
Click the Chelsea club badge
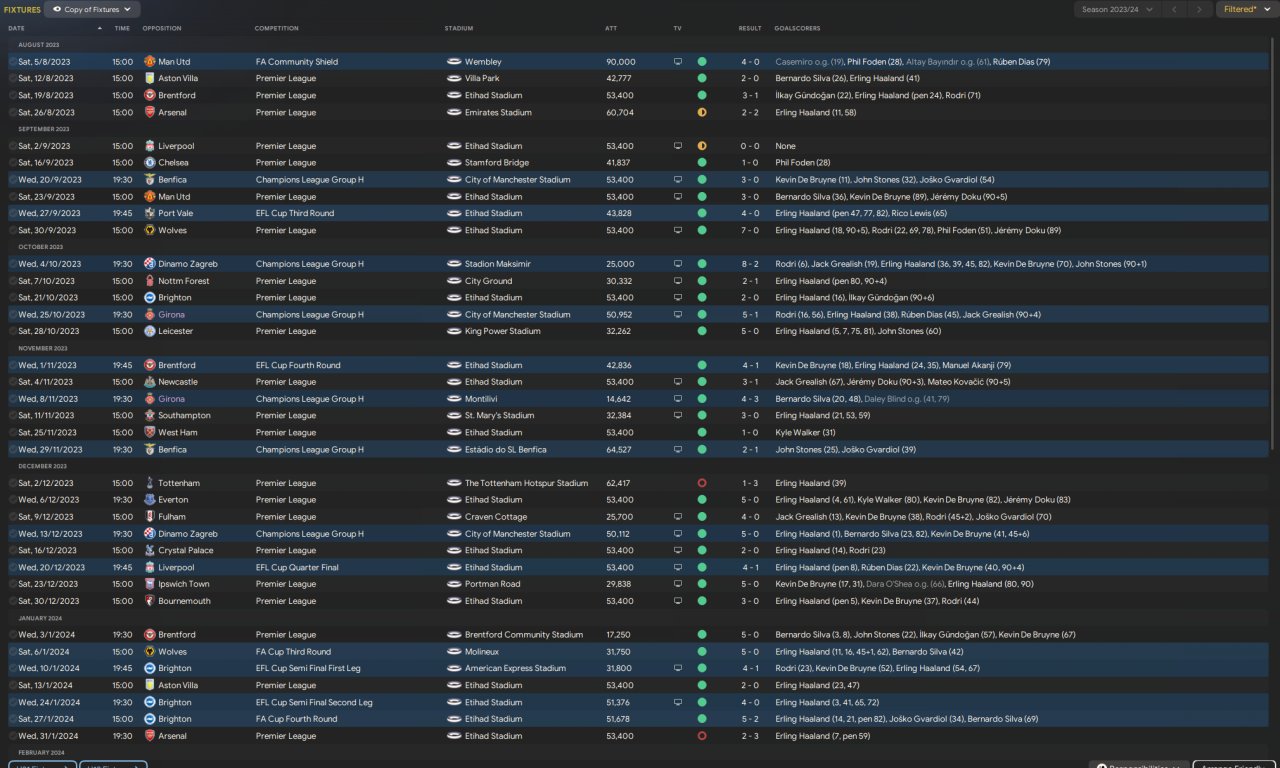[149, 163]
